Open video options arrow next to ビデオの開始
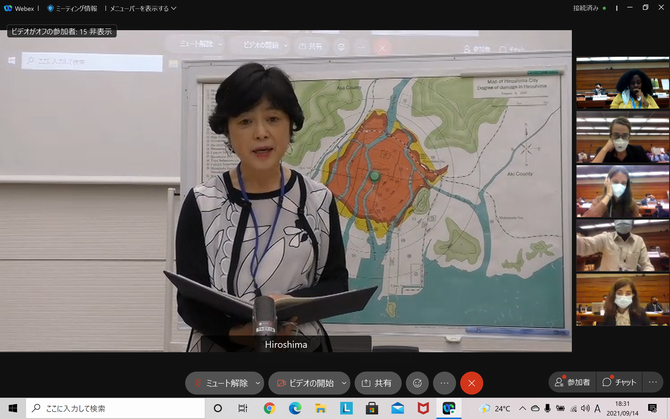 (x=342, y=383)
